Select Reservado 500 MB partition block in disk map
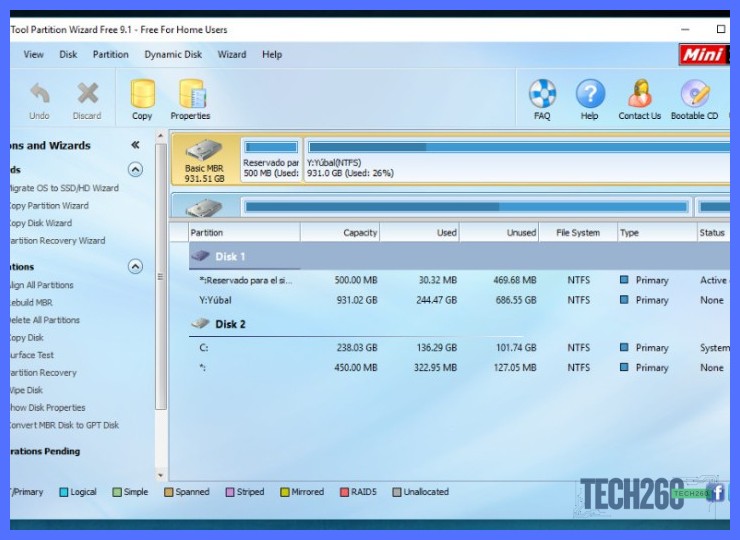 click(x=271, y=159)
